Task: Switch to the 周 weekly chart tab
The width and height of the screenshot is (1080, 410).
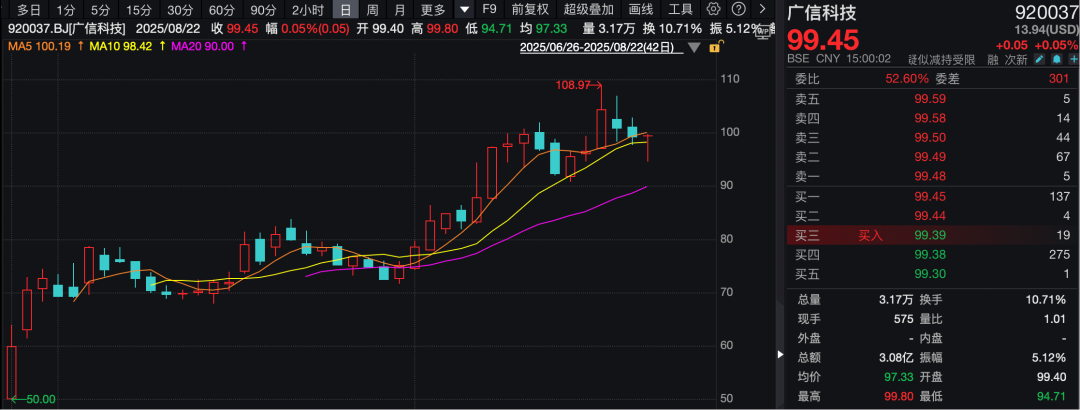Action: (372, 9)
